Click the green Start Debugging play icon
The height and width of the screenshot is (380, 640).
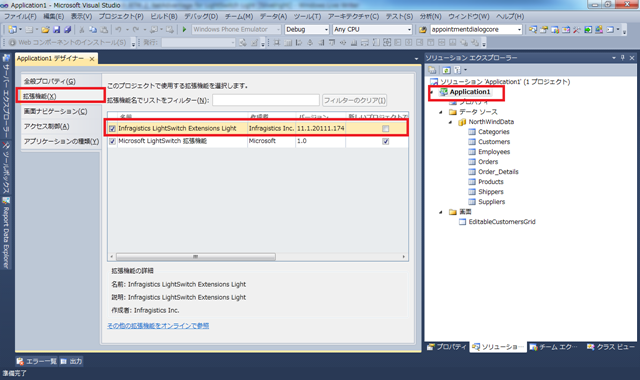(184, 29)
